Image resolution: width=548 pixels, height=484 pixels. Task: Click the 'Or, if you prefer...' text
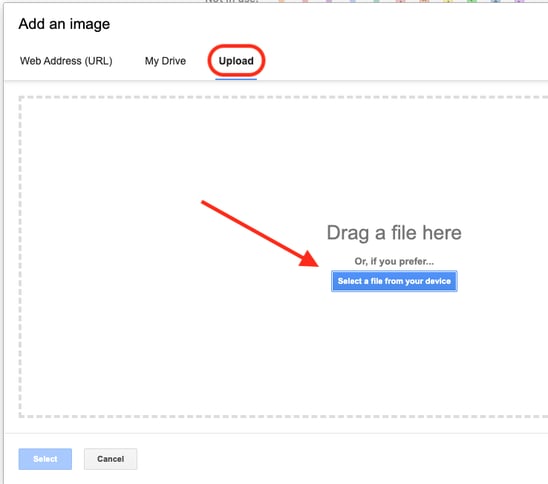(394, 261)
